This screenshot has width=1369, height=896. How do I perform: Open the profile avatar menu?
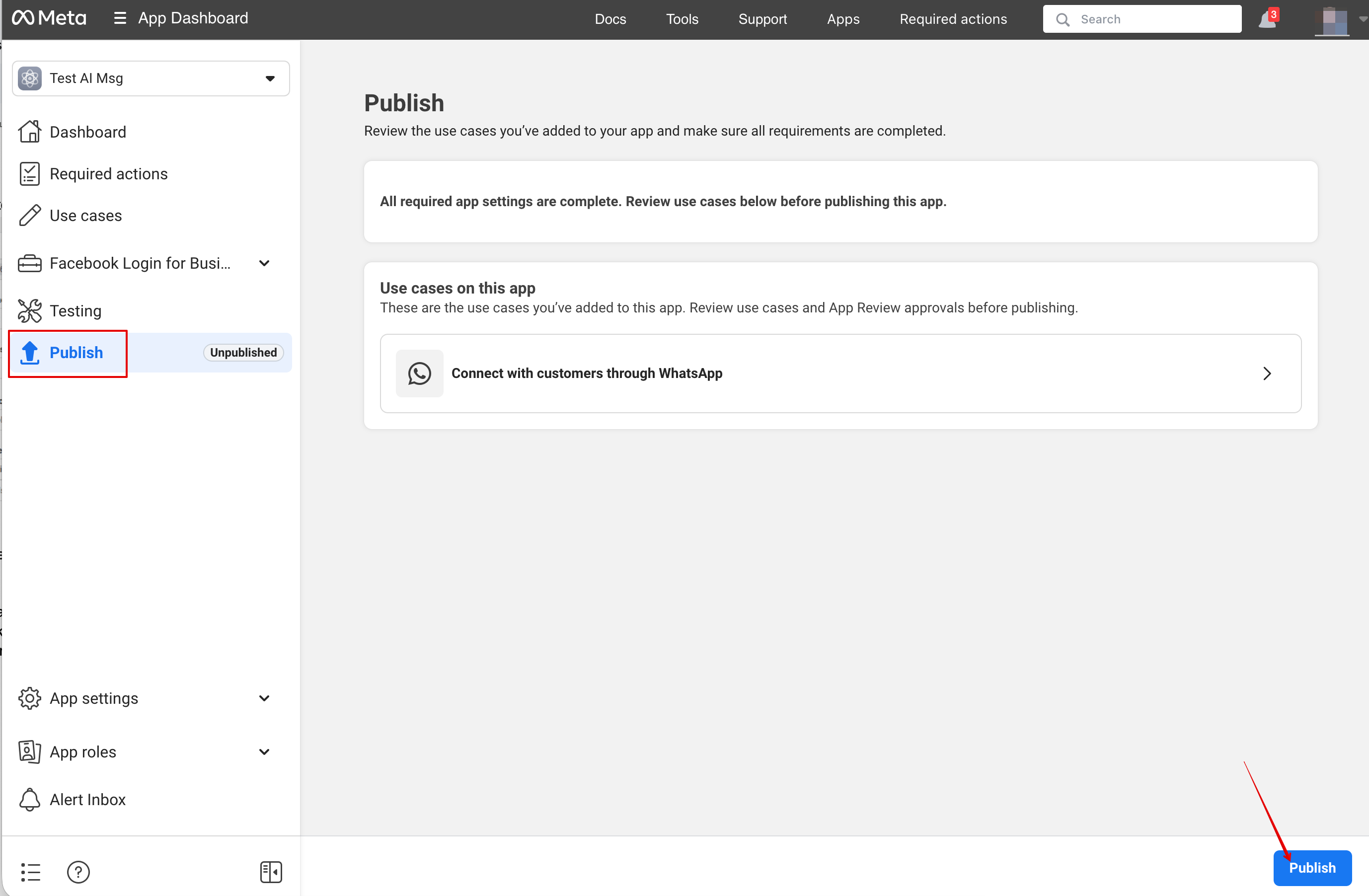(1332, 21)
